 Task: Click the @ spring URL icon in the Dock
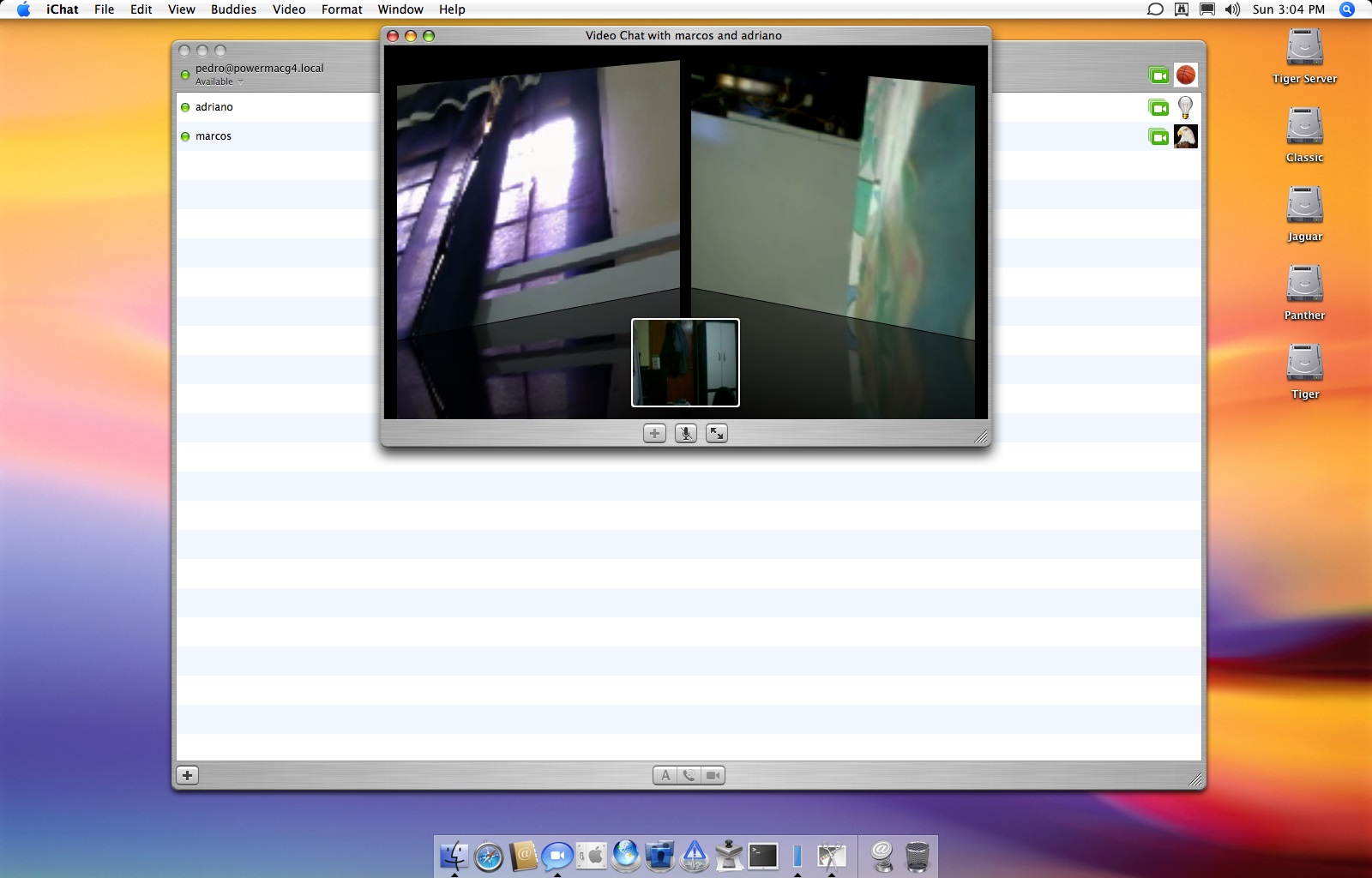(882, 856)
